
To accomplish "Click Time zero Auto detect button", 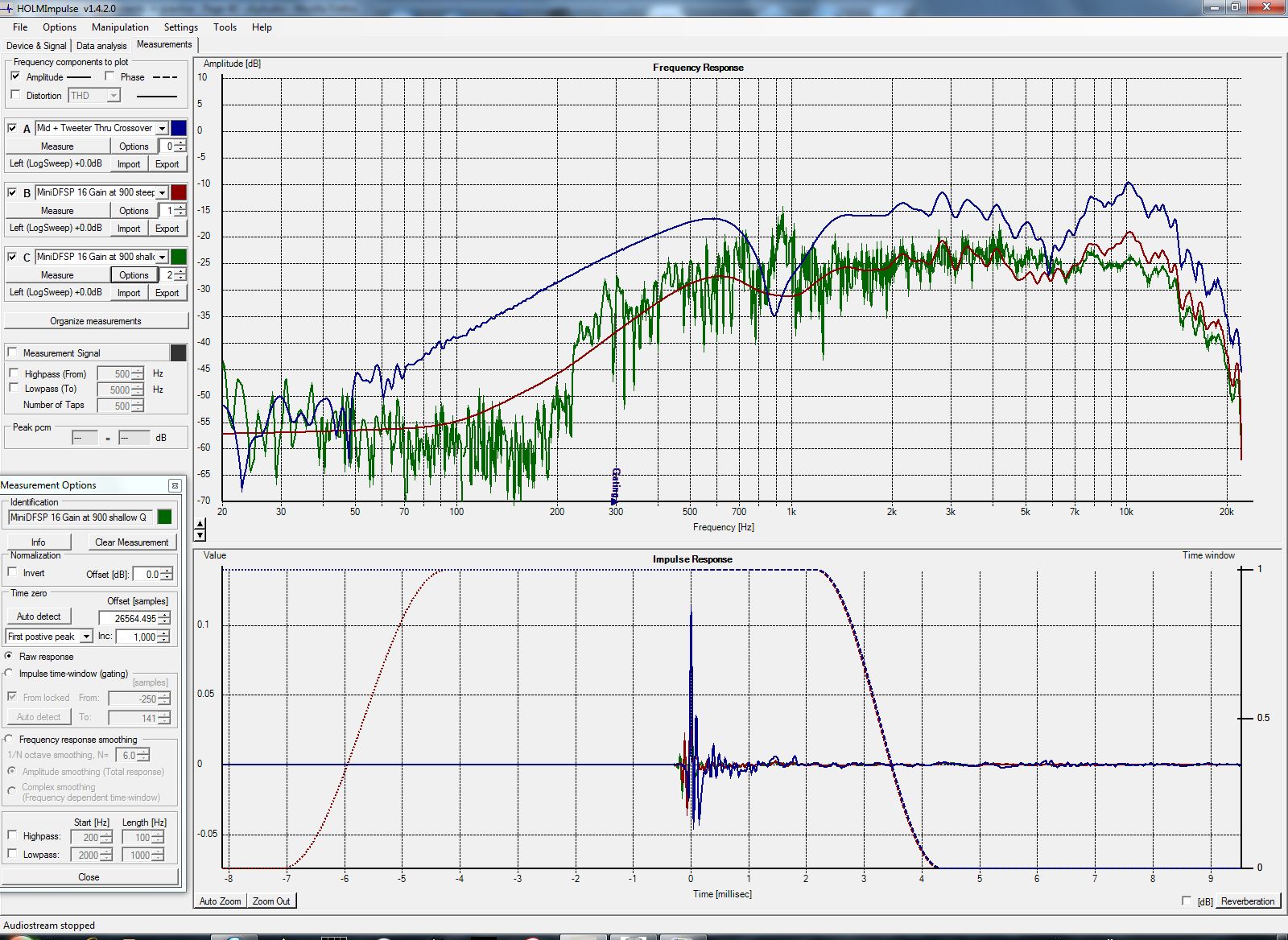I will coord(39,616).
